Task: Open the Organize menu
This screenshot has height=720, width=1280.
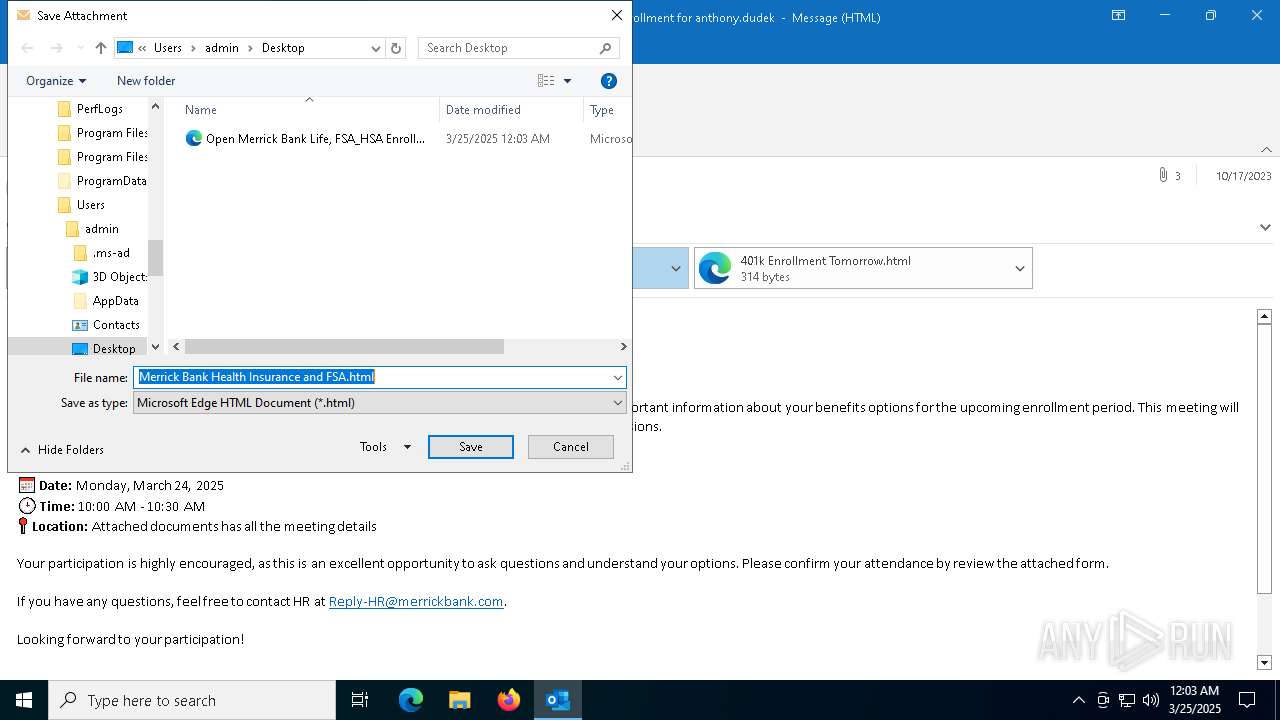Action: [56, 81]
